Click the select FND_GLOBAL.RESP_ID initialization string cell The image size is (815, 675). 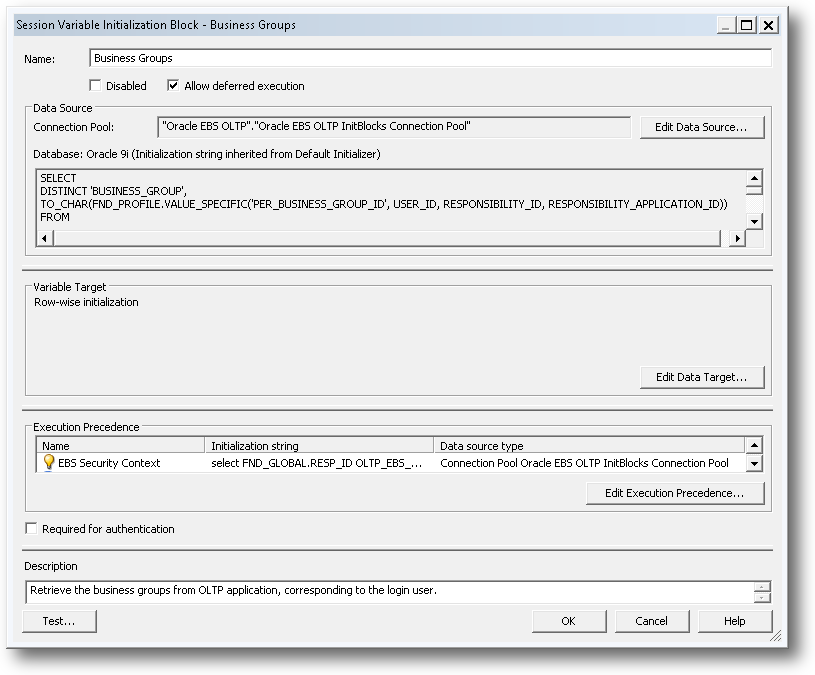(x=317, y=463)
